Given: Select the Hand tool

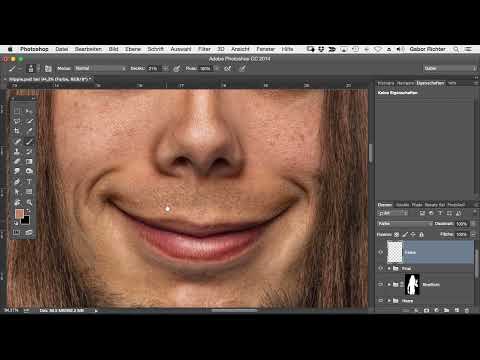Looking at the screenshot, I should [17, 202].
